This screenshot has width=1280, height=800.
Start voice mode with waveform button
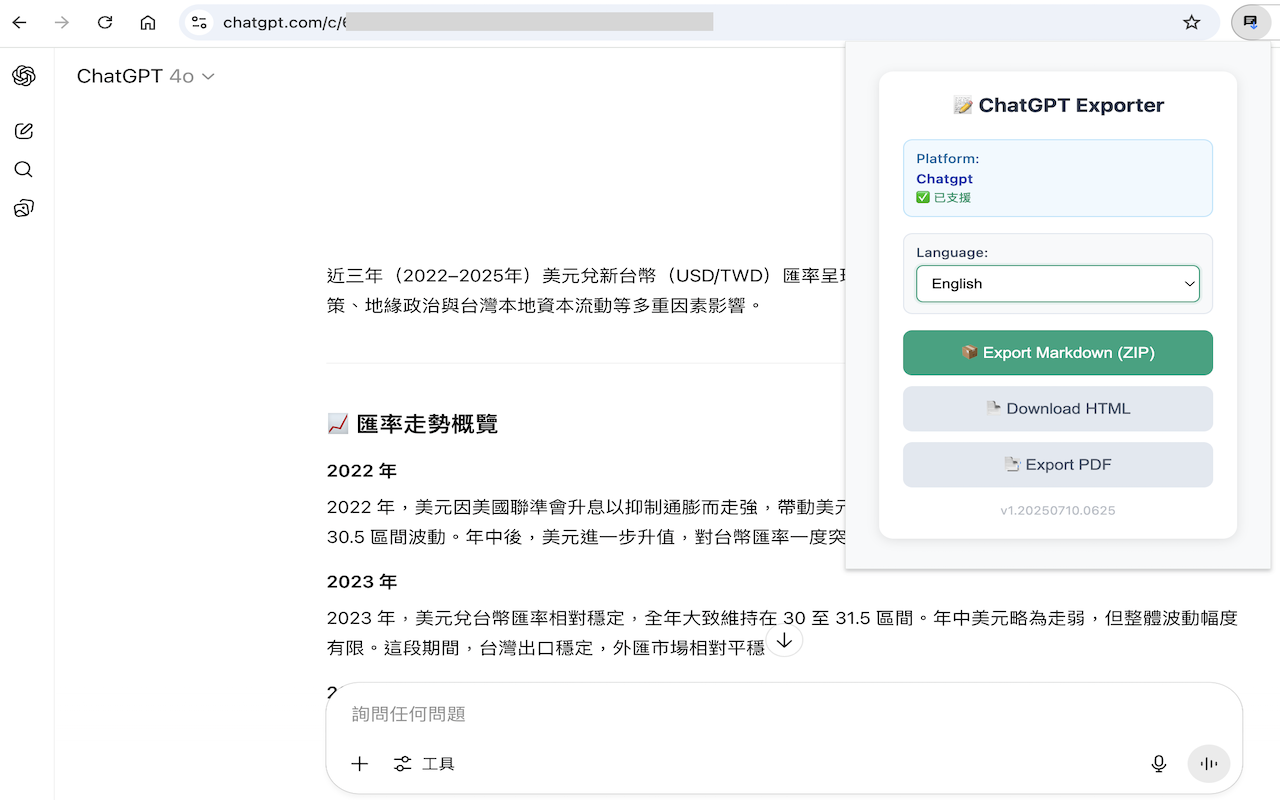1209,764
